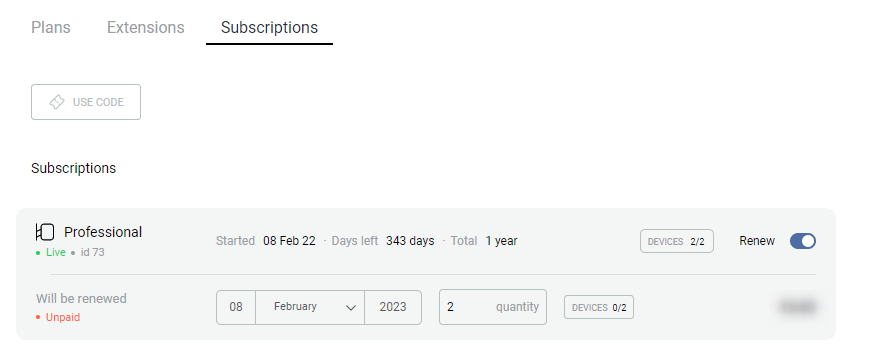
Task: Click the ticket icon in Use Code button
Action: pos(57,102)
